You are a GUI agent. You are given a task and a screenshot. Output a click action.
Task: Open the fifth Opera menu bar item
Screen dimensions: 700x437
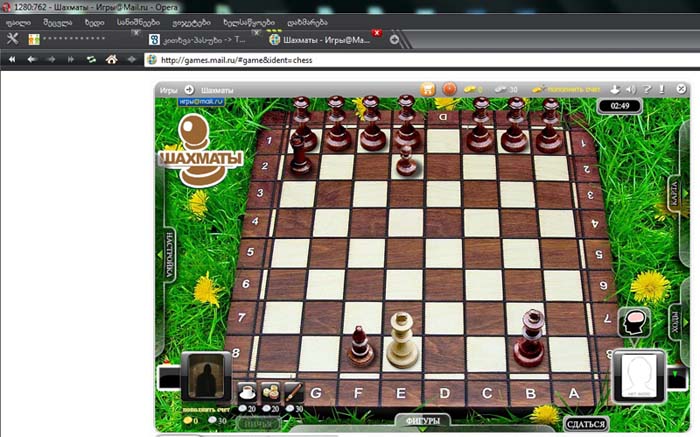[x=191, y=22]
